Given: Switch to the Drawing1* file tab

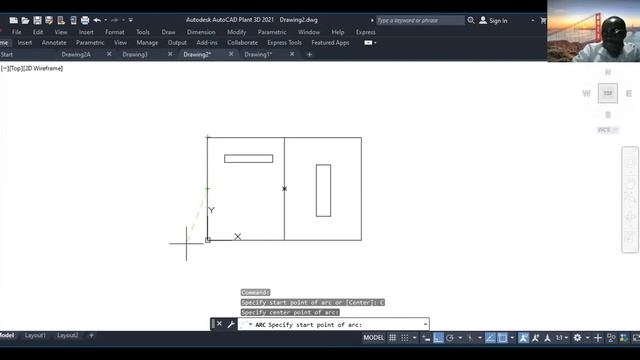Looking at the screenshot, I should (258, 54).
